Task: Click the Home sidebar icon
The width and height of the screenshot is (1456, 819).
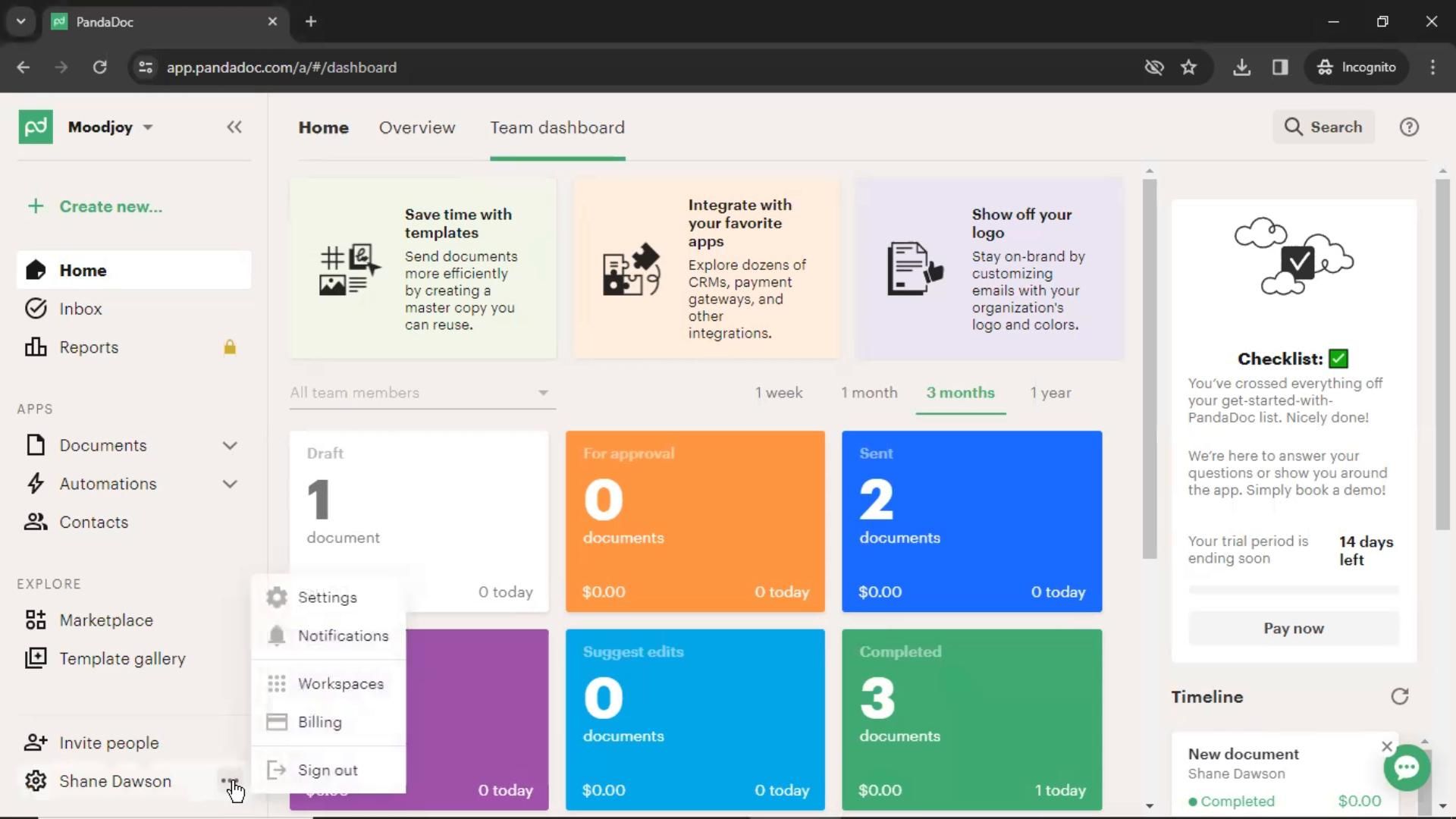Action: click(36, 269)
